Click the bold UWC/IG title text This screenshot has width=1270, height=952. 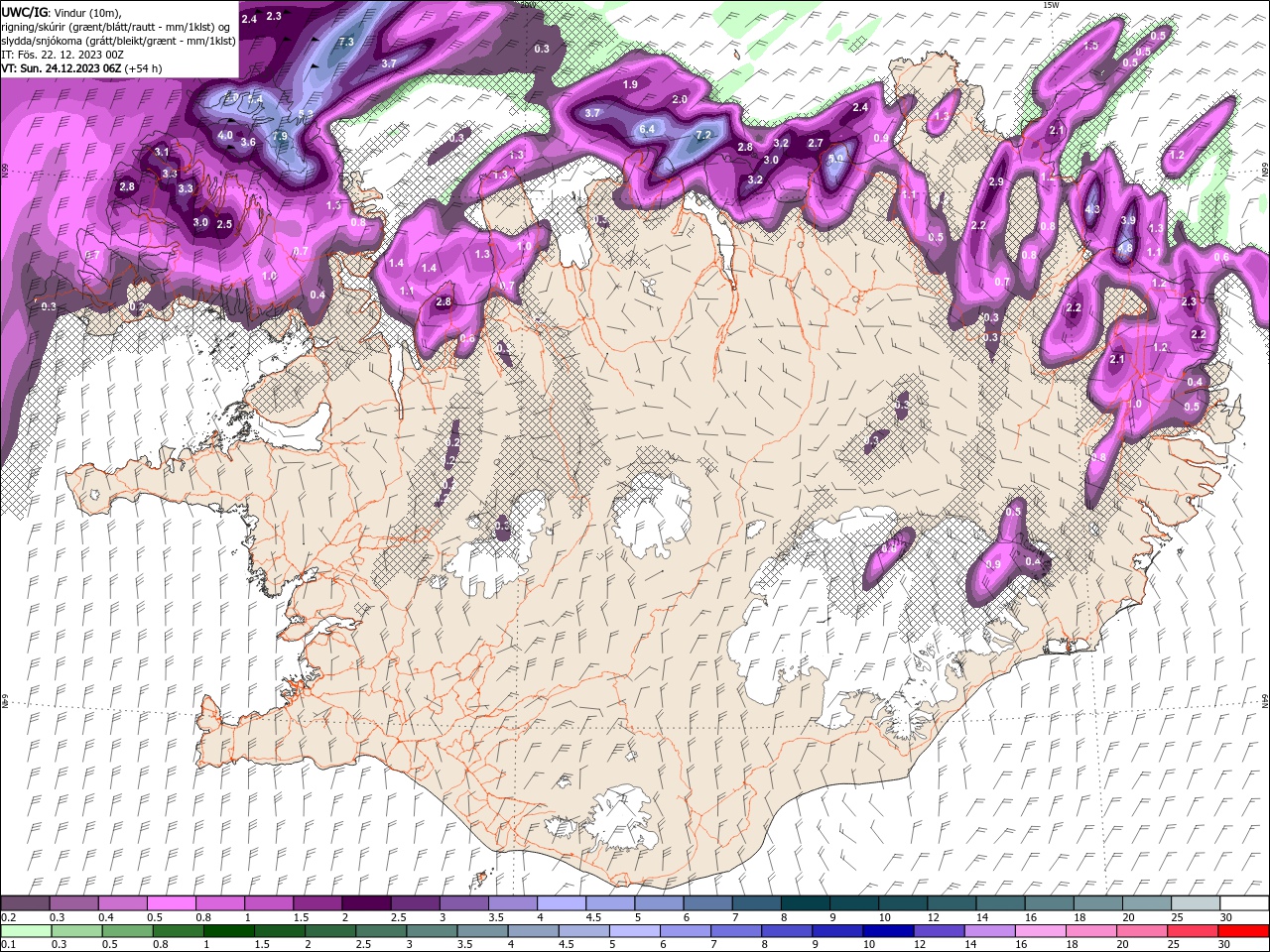point(25,12)
